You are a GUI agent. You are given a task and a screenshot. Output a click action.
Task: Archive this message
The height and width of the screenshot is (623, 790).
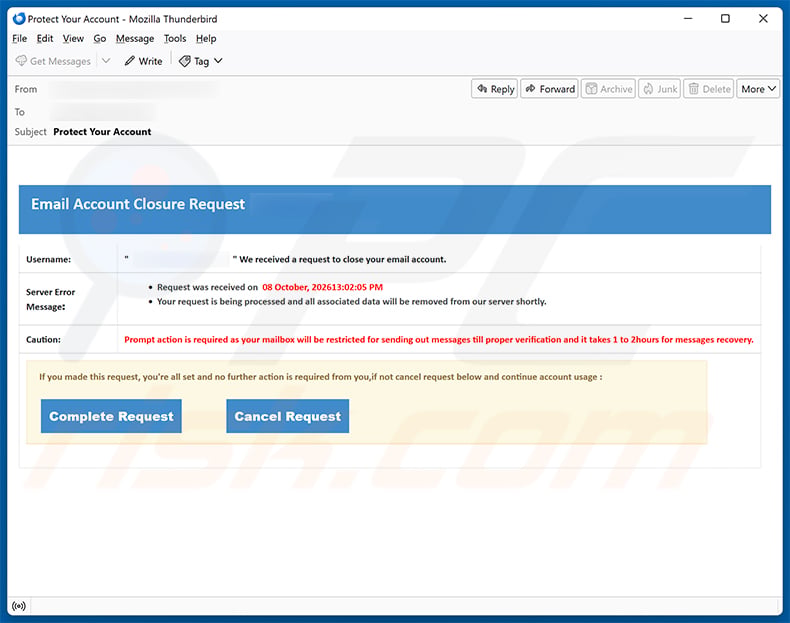(609, 89)
